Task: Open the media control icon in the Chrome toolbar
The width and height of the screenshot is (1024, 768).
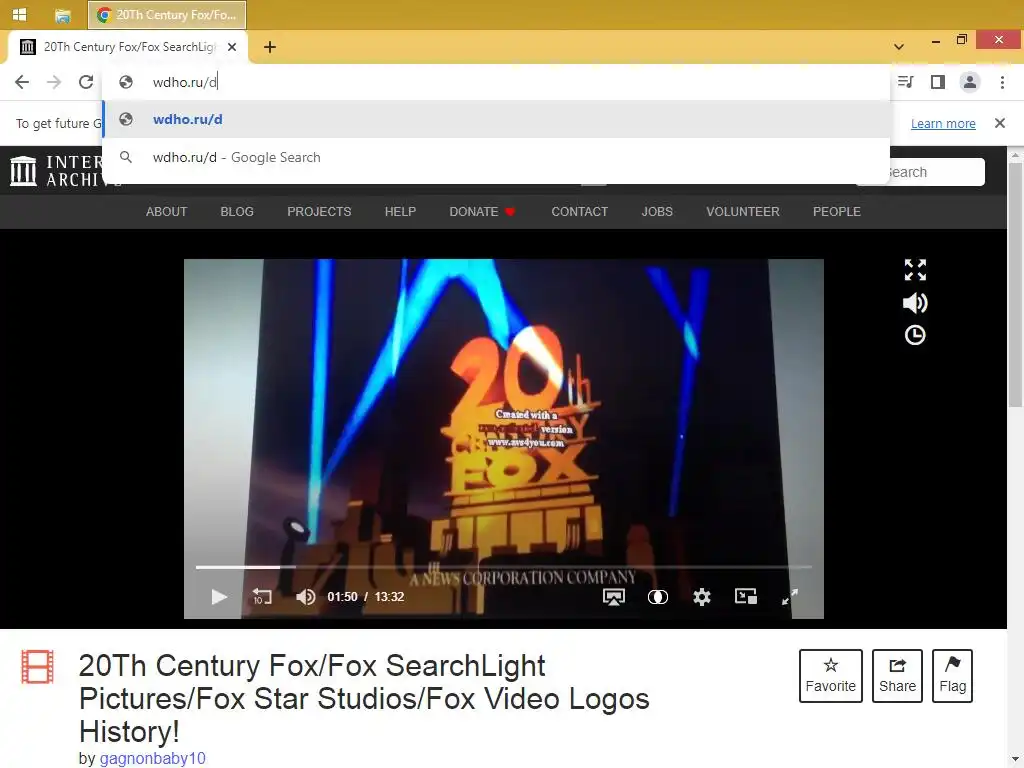Action: pos(906,82)
